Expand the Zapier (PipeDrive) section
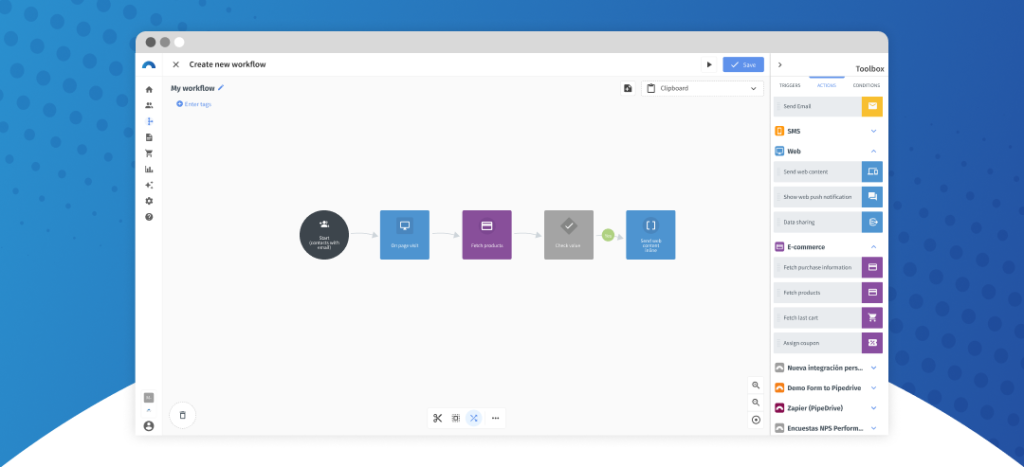Image resolution: width=1024 pixels, height=467 pixels. (x=873, y=408)
